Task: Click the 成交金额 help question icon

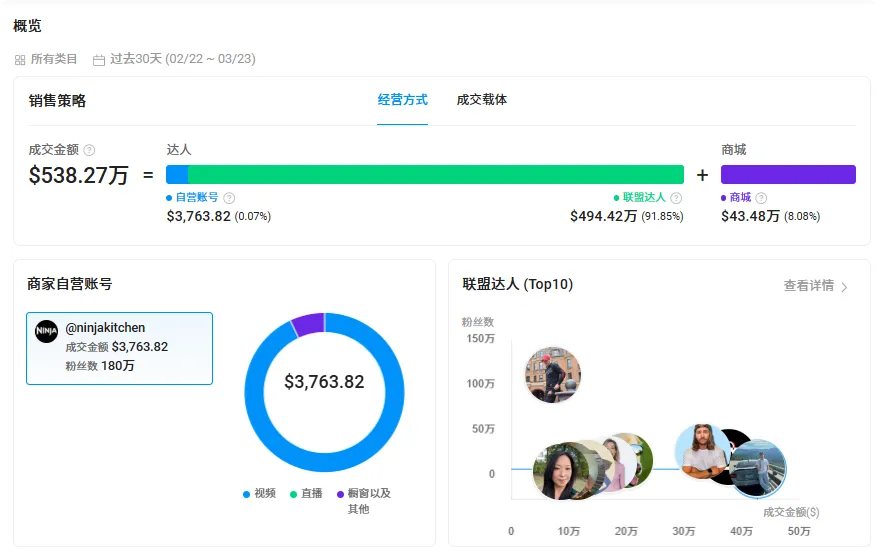Action: click(89, 150)
